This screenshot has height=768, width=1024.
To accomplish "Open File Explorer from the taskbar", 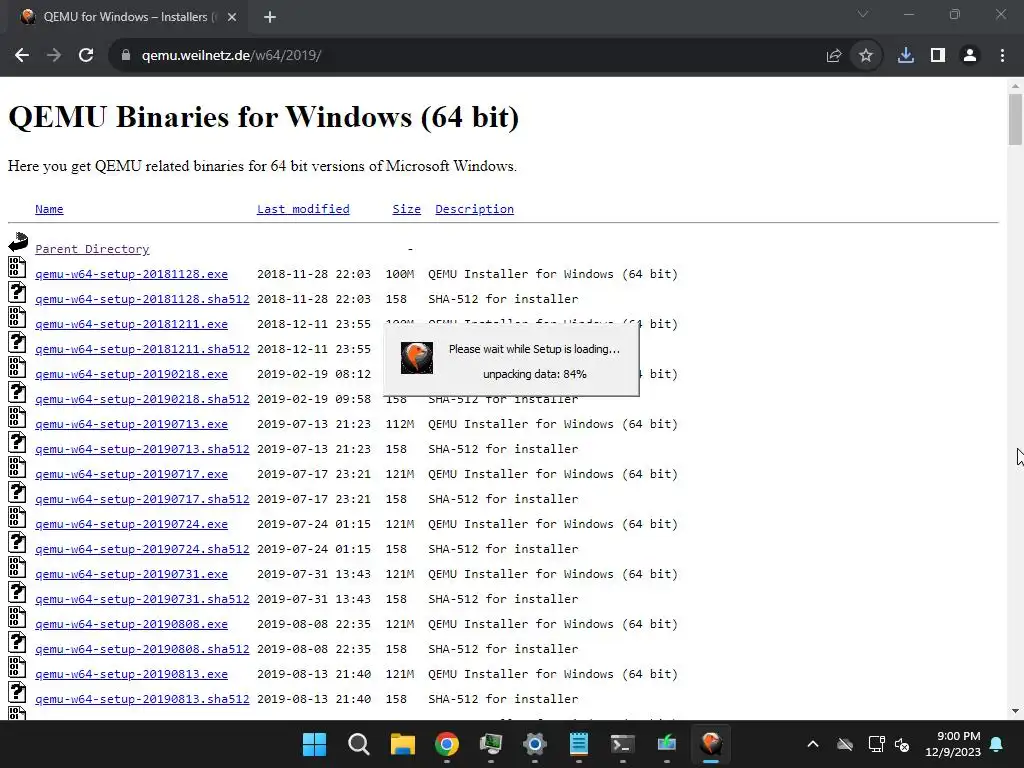I will coord(402,744).
